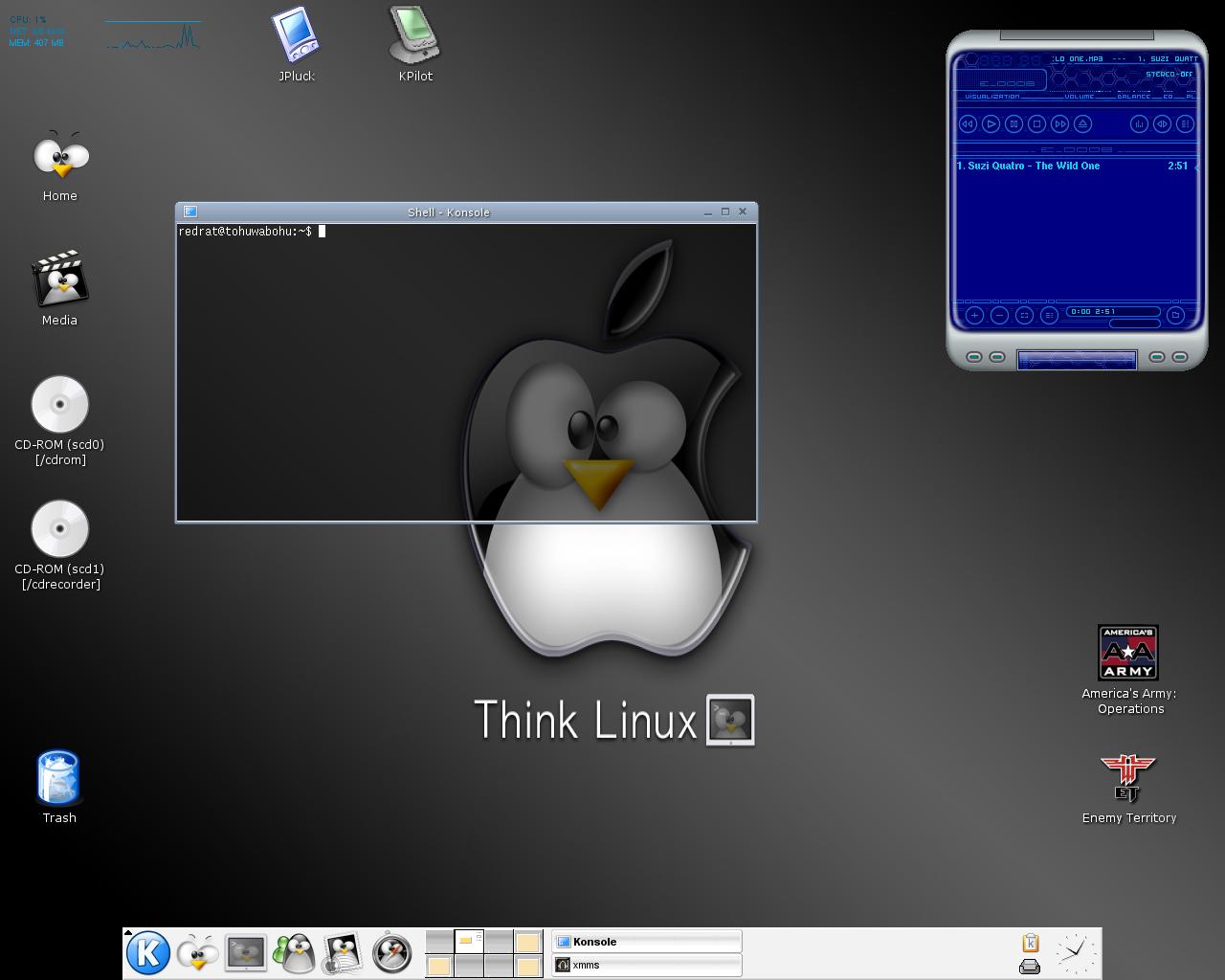Open the playlist misc options list button

coord(1049,315)
